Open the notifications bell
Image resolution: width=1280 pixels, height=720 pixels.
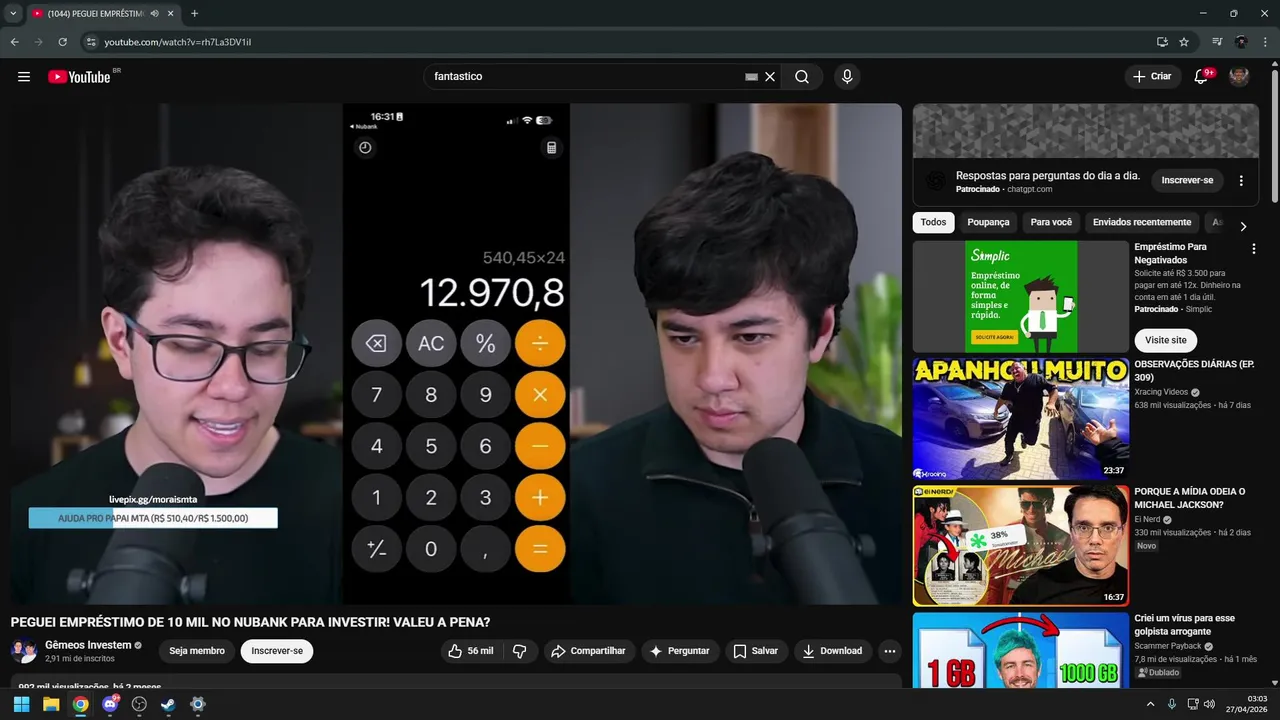pos(1201,77)
